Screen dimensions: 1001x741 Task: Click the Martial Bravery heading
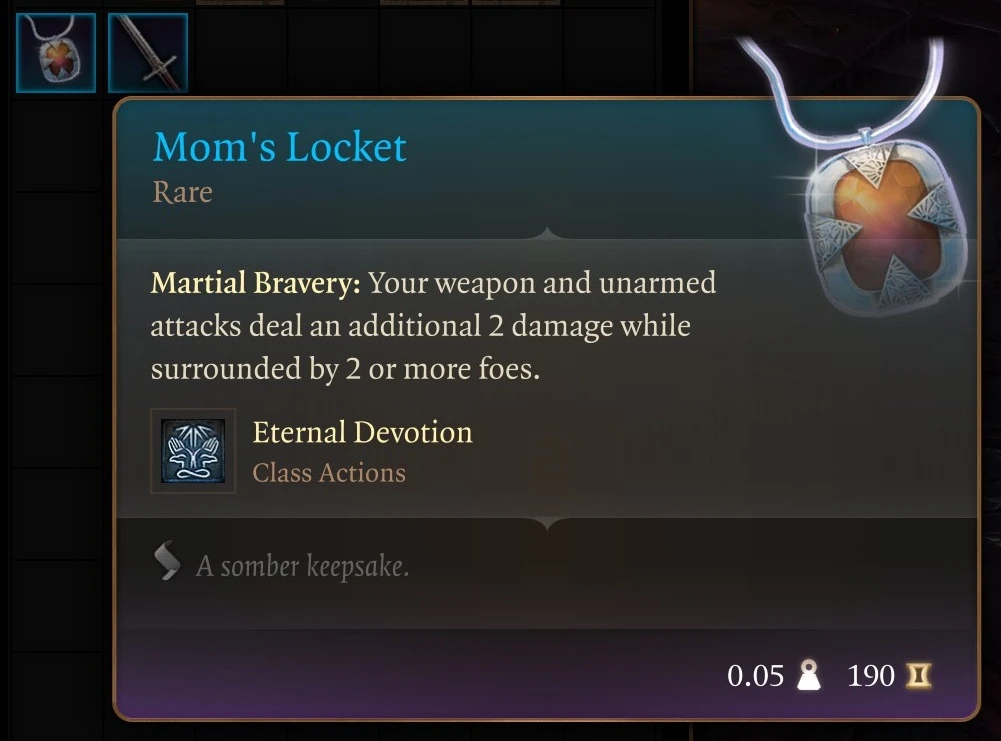pyautogui.click(x=255, y=283)
